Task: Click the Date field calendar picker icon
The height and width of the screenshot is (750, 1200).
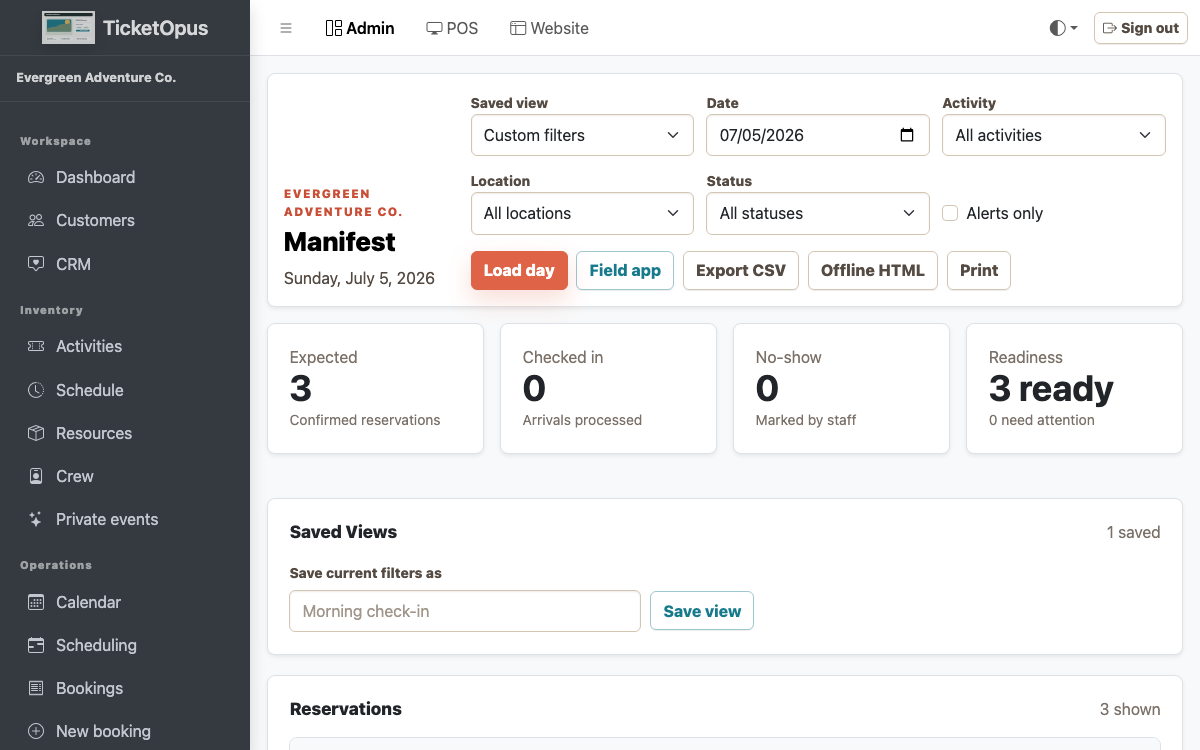Action: click(x=907, y=135)
